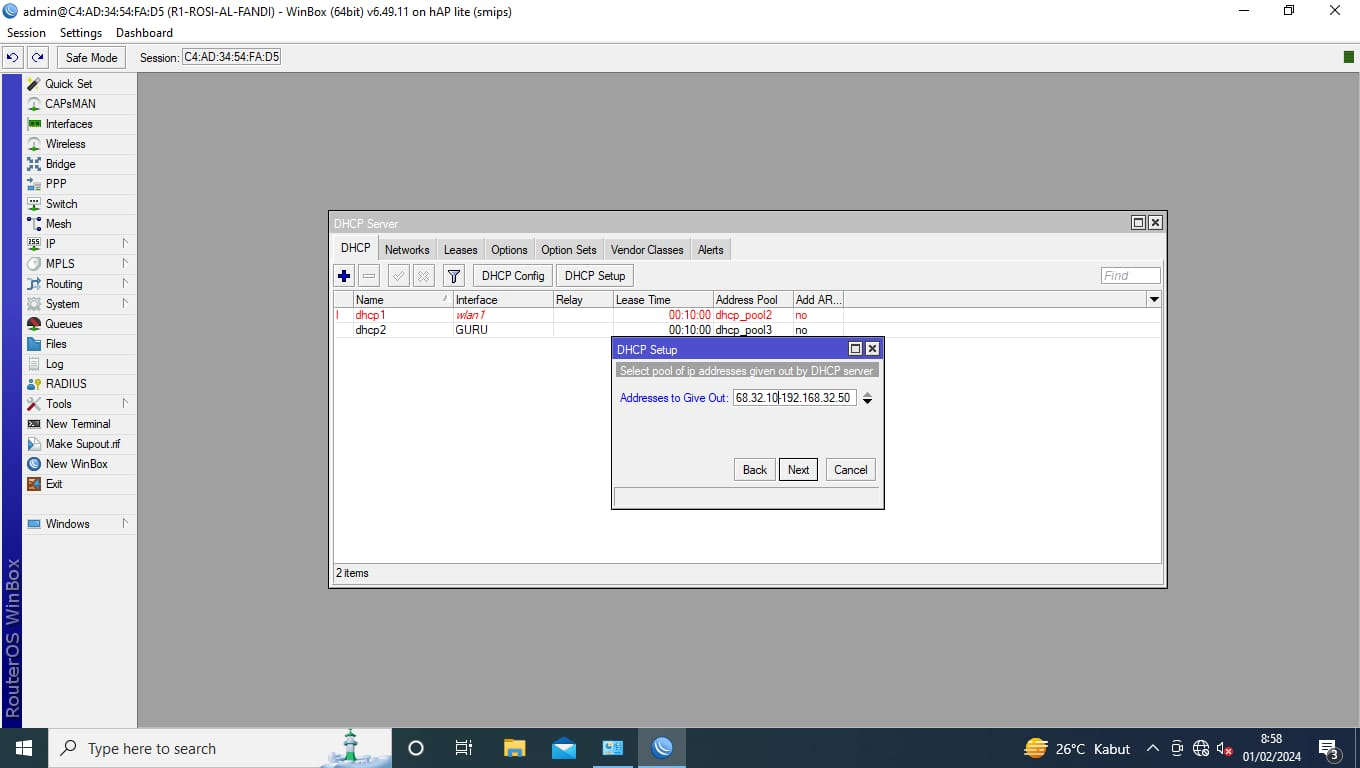Expand the System submenu
1360x768 pixels.
(x=79, y=304)
